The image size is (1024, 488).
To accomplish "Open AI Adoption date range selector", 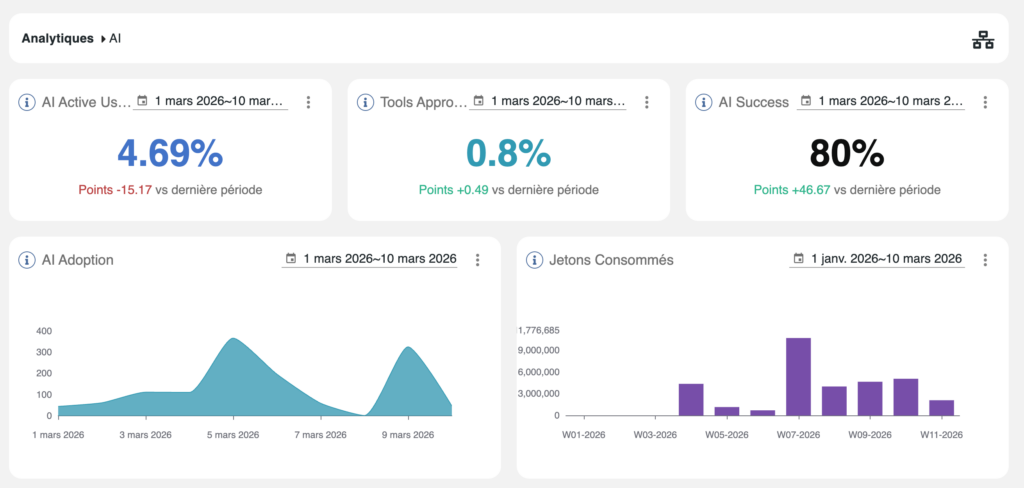I will (x=371, y=260).
